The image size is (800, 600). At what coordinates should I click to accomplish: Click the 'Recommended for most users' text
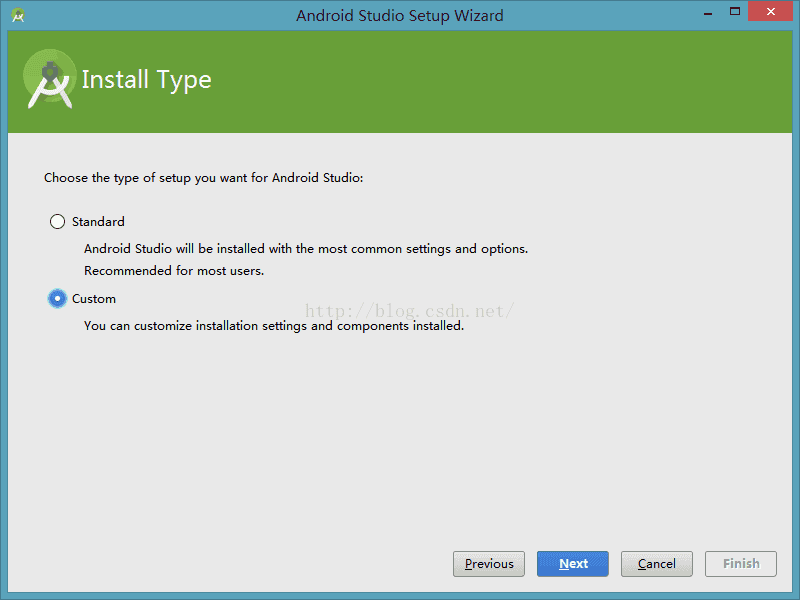[x=174, y=271]
